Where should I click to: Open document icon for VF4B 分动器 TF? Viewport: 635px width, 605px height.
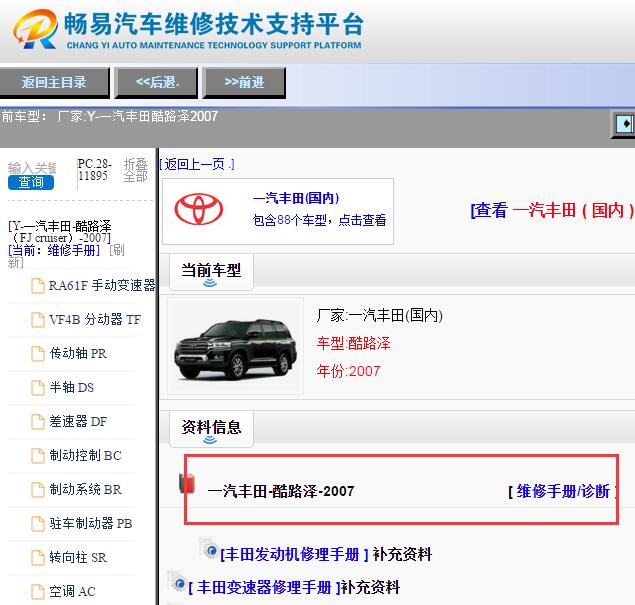[x=38, y=320]
